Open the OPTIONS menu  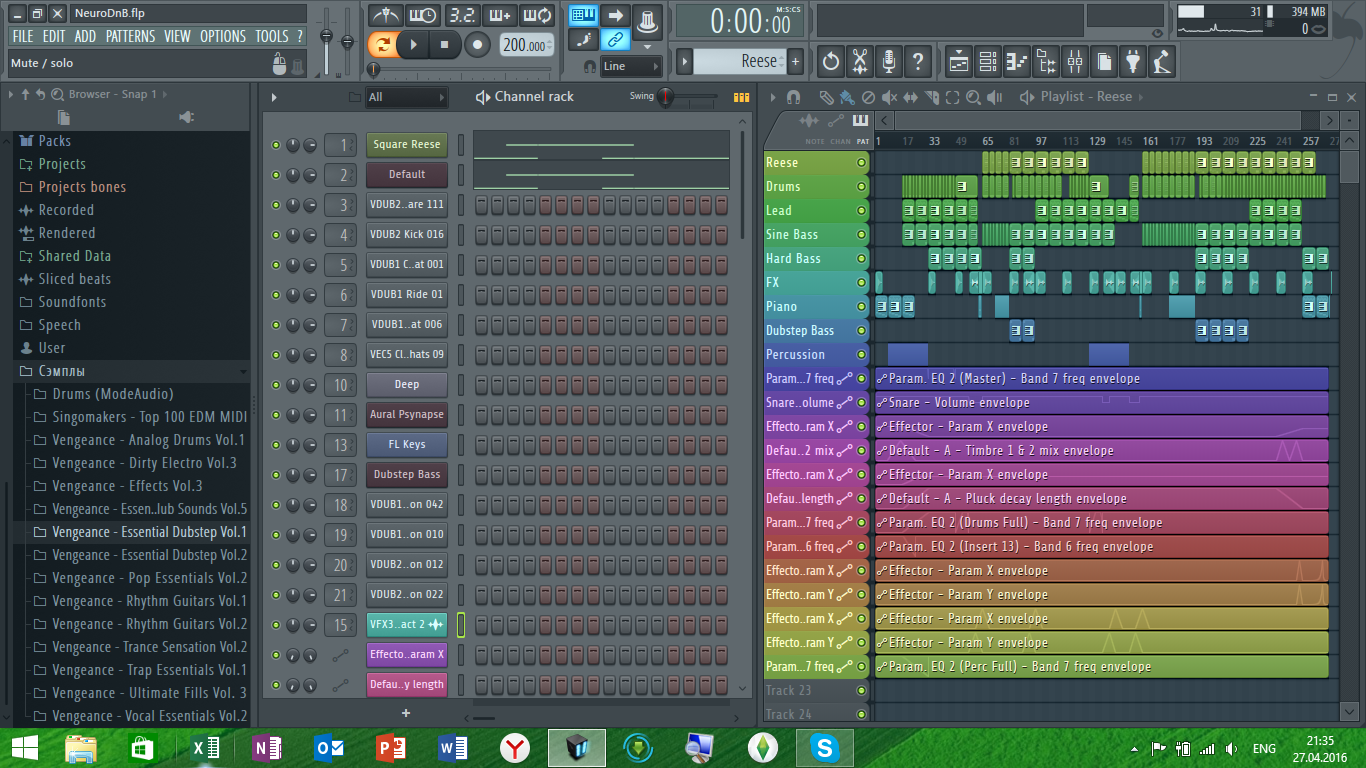point(223,36)
